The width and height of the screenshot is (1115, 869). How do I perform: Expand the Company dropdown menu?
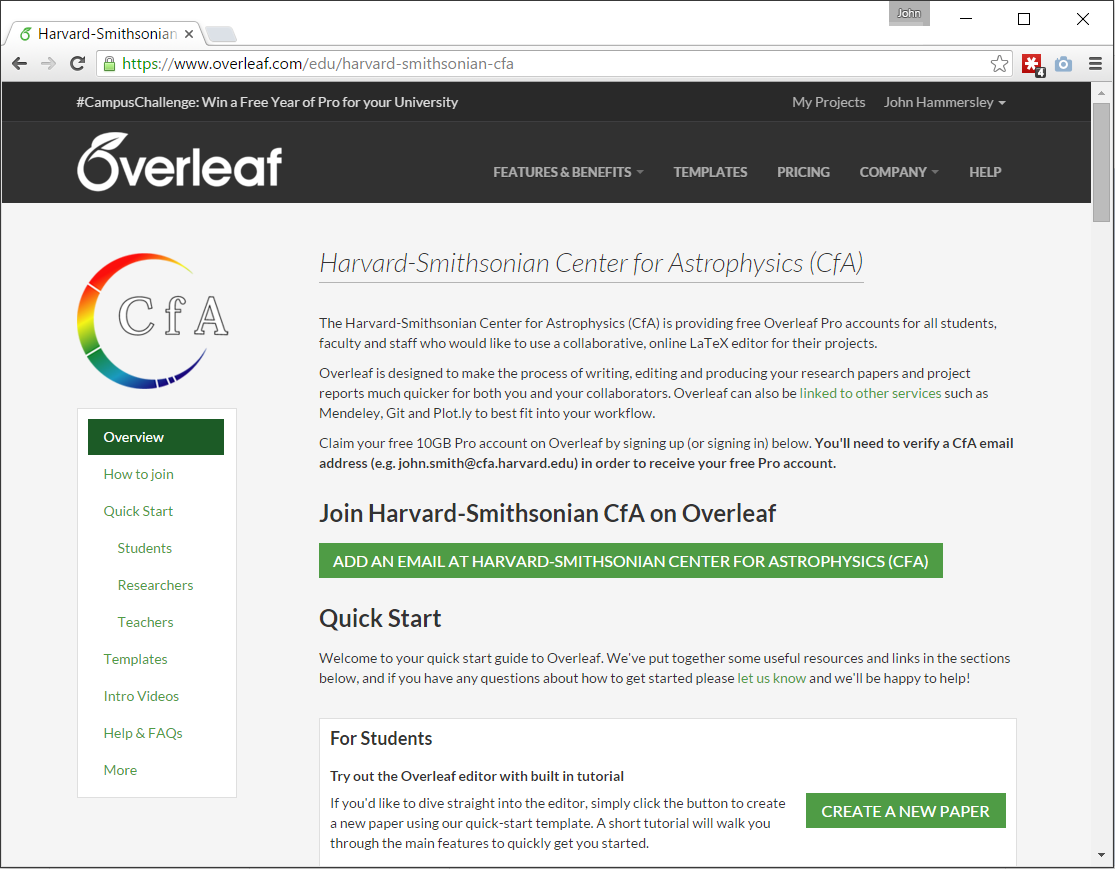click(898, 172)
